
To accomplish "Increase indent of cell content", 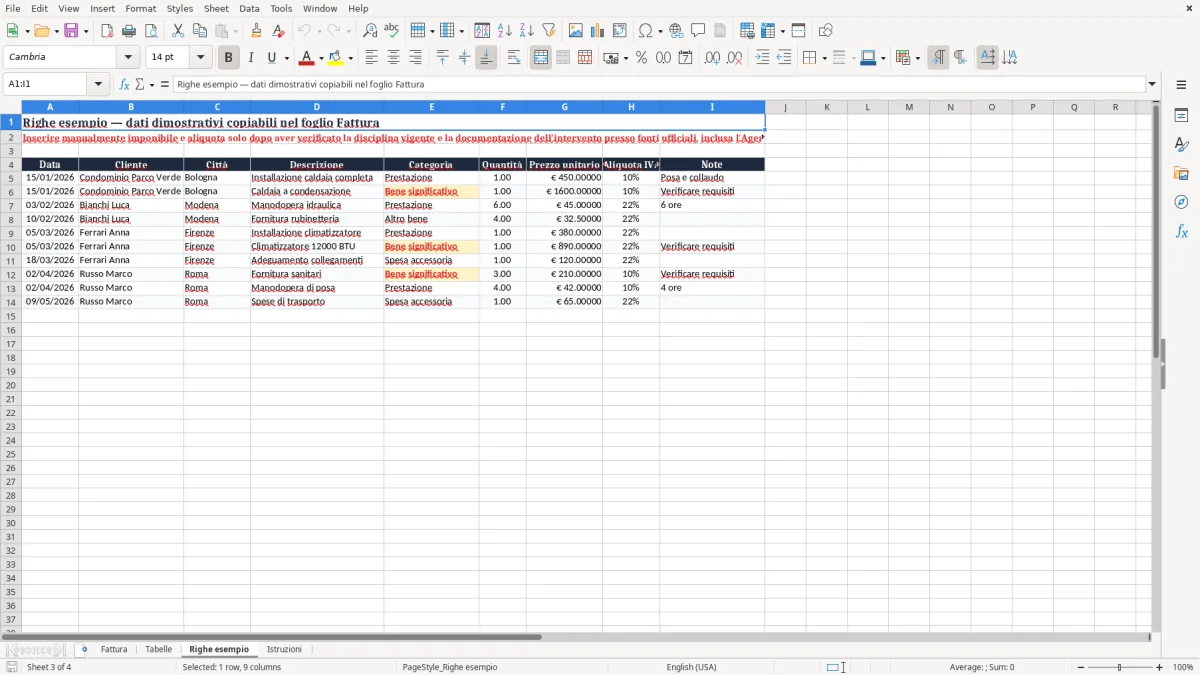I will coord(762,58).
